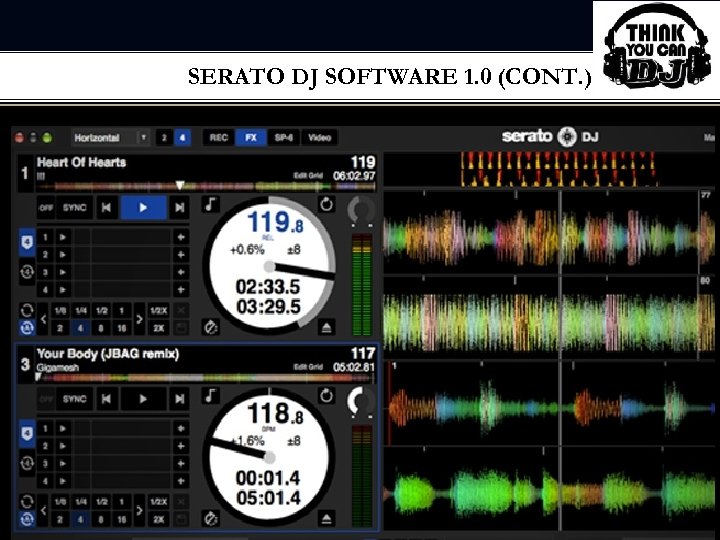Double loop length 2X on deck 1

[158, 328]
